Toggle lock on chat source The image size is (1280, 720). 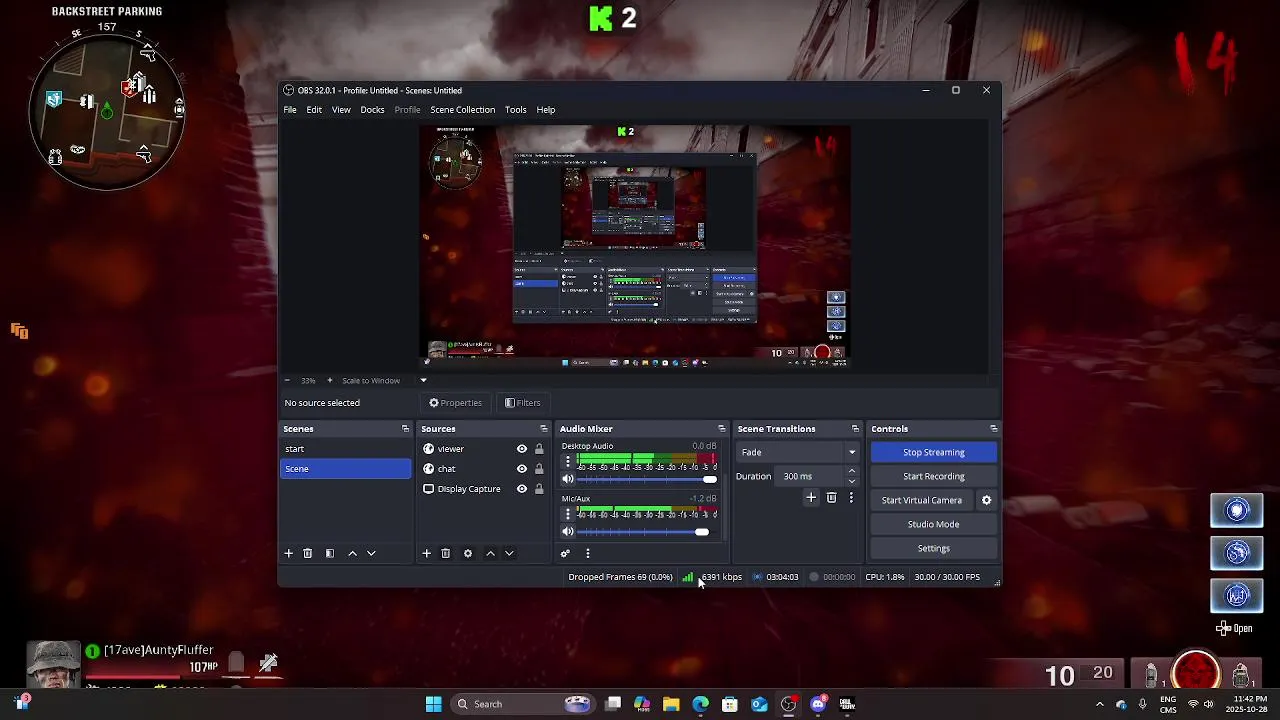pyautogui.click(x=539, y=469)
